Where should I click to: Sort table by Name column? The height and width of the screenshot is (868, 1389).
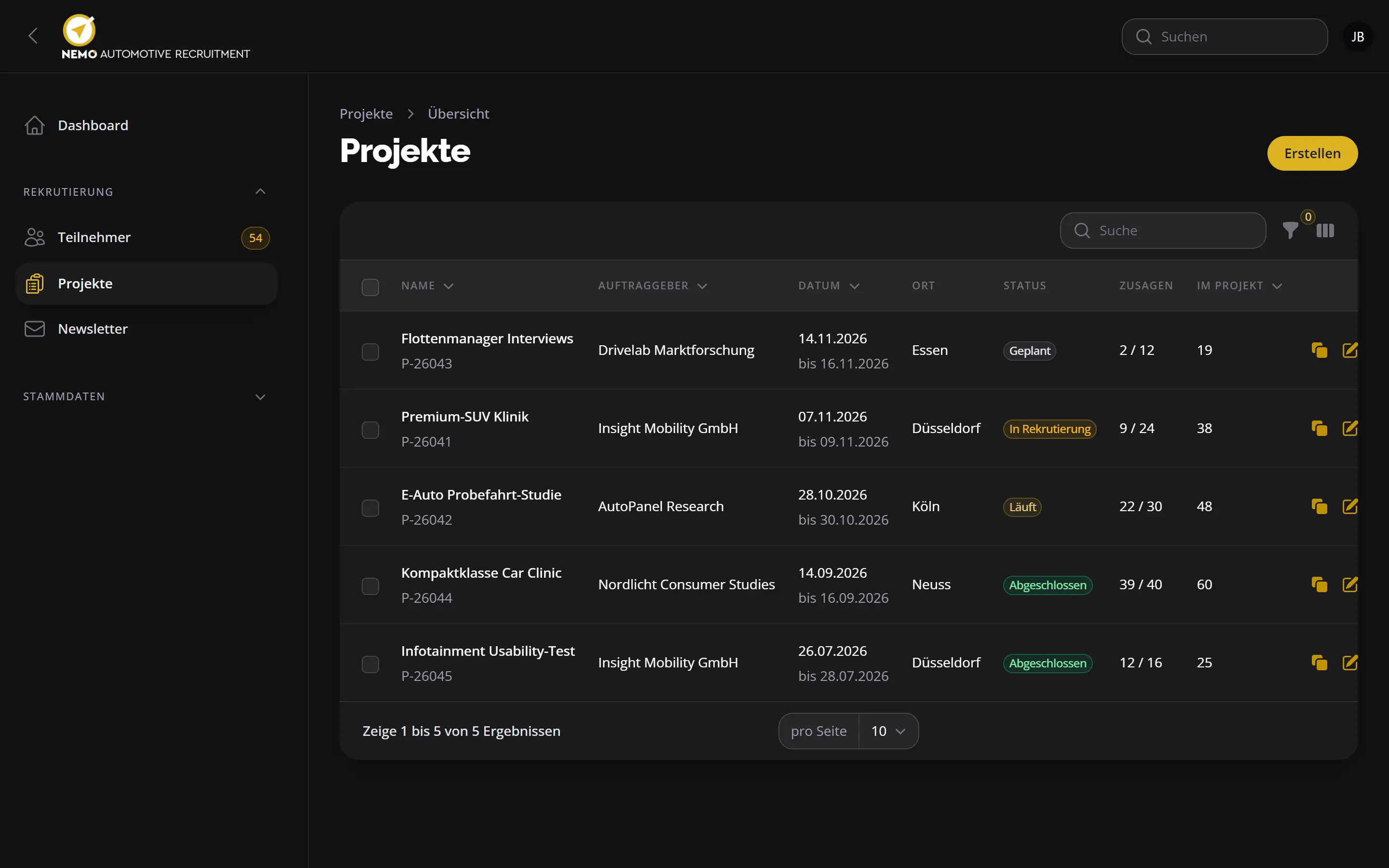(x=427, y=286)
